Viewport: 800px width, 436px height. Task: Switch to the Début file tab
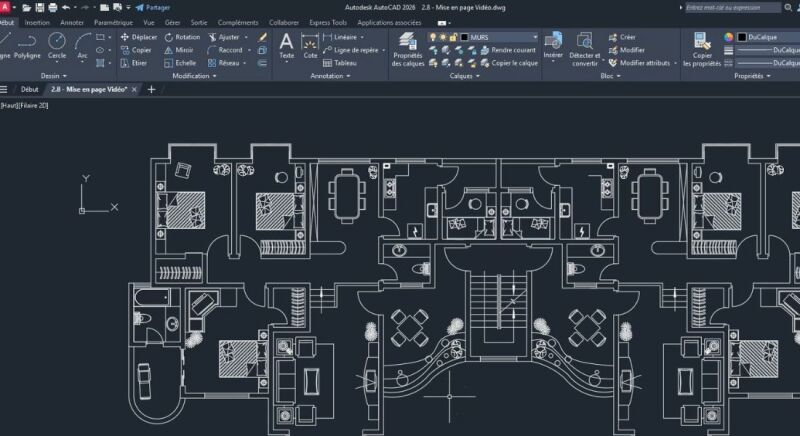pos(30,89)
